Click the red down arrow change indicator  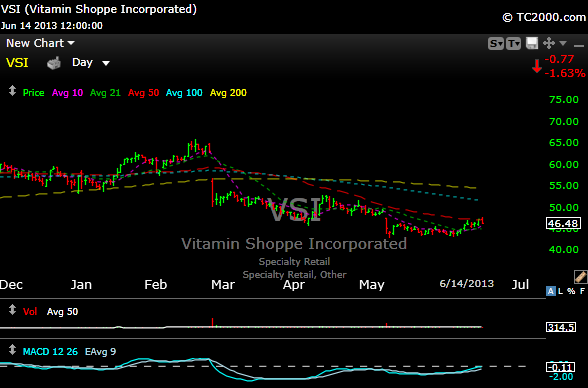tap(537, 66)
